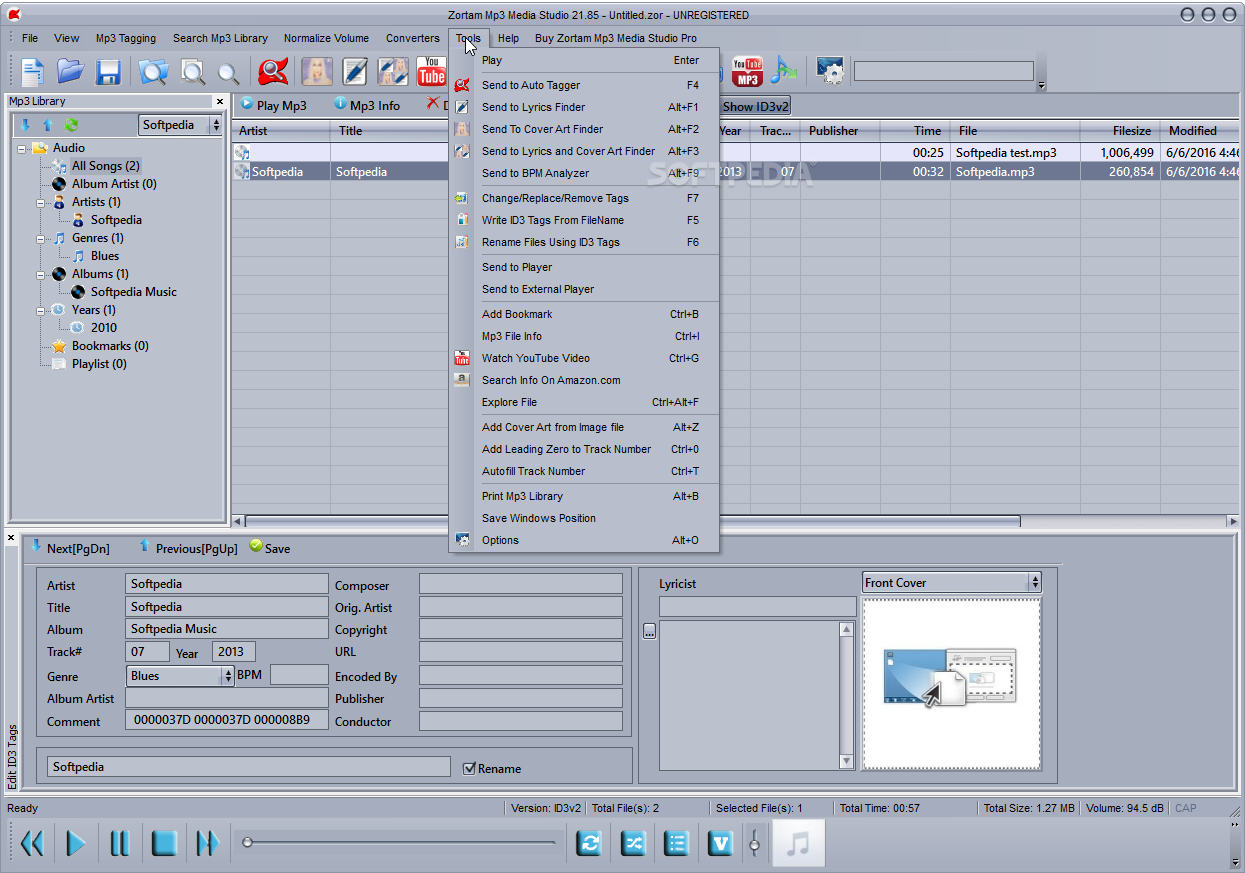Viewport: 1245px width, 873px height.
Task: Click the music note visualizer button
Action: [x=798, y=843]
